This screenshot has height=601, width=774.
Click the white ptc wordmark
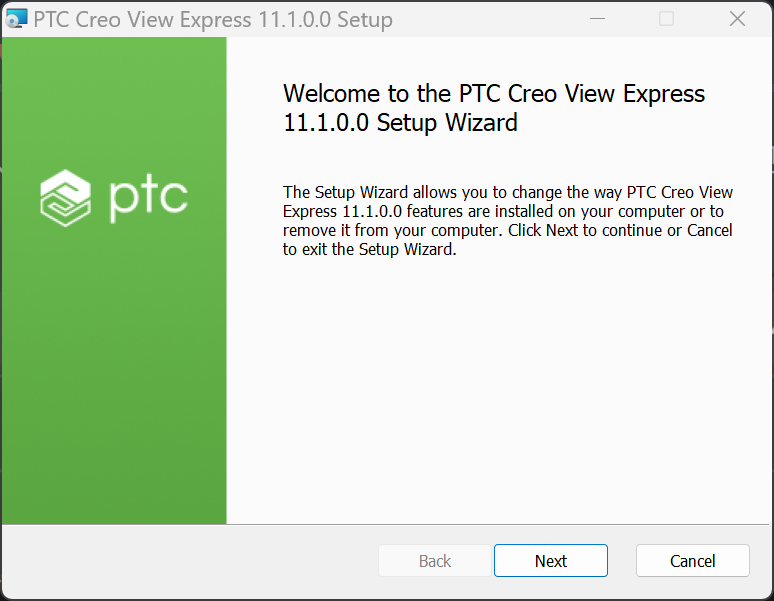(x=148, y=201)
